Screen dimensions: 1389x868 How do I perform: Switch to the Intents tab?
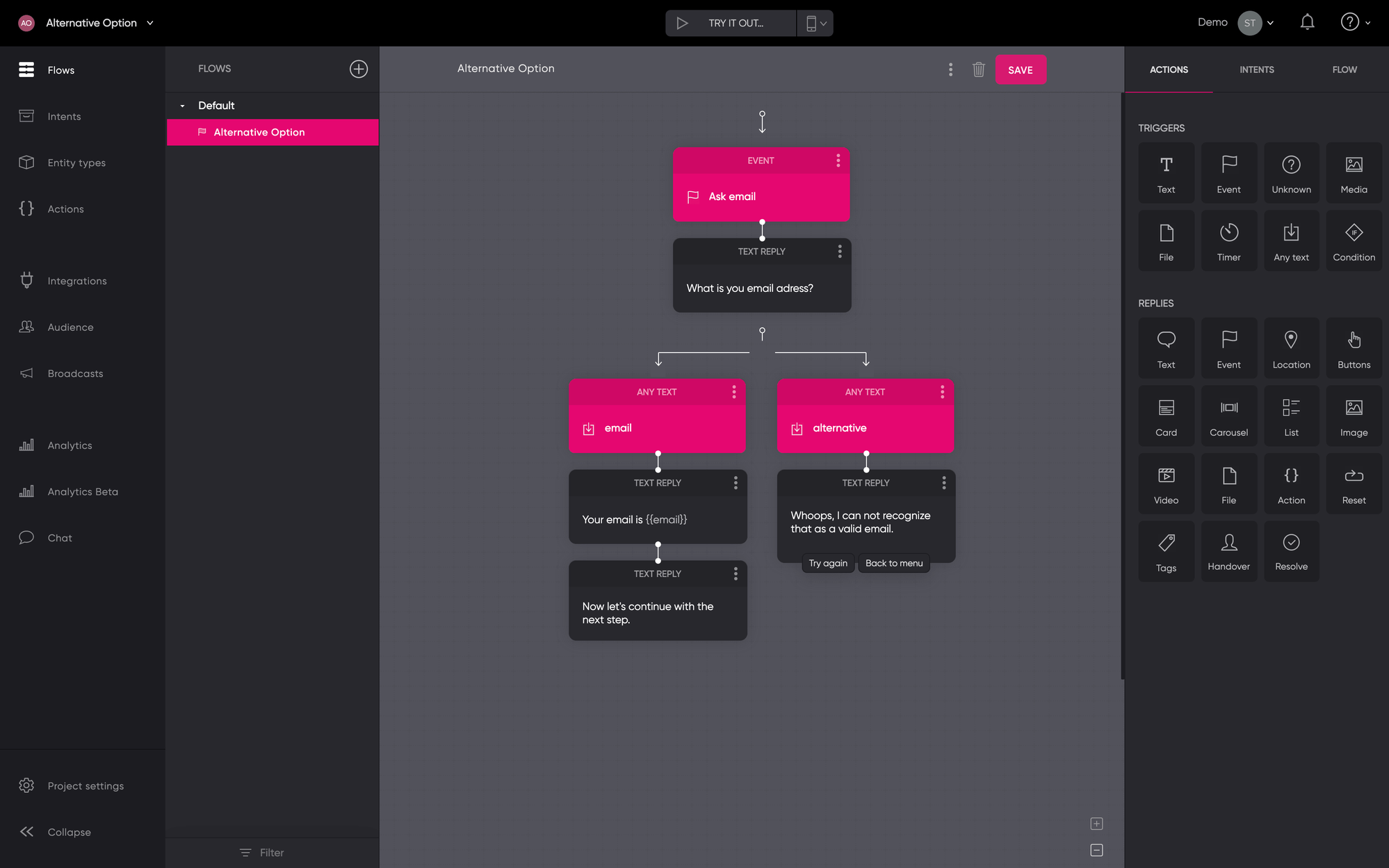pyautogui.click(x=1256, y=69)
